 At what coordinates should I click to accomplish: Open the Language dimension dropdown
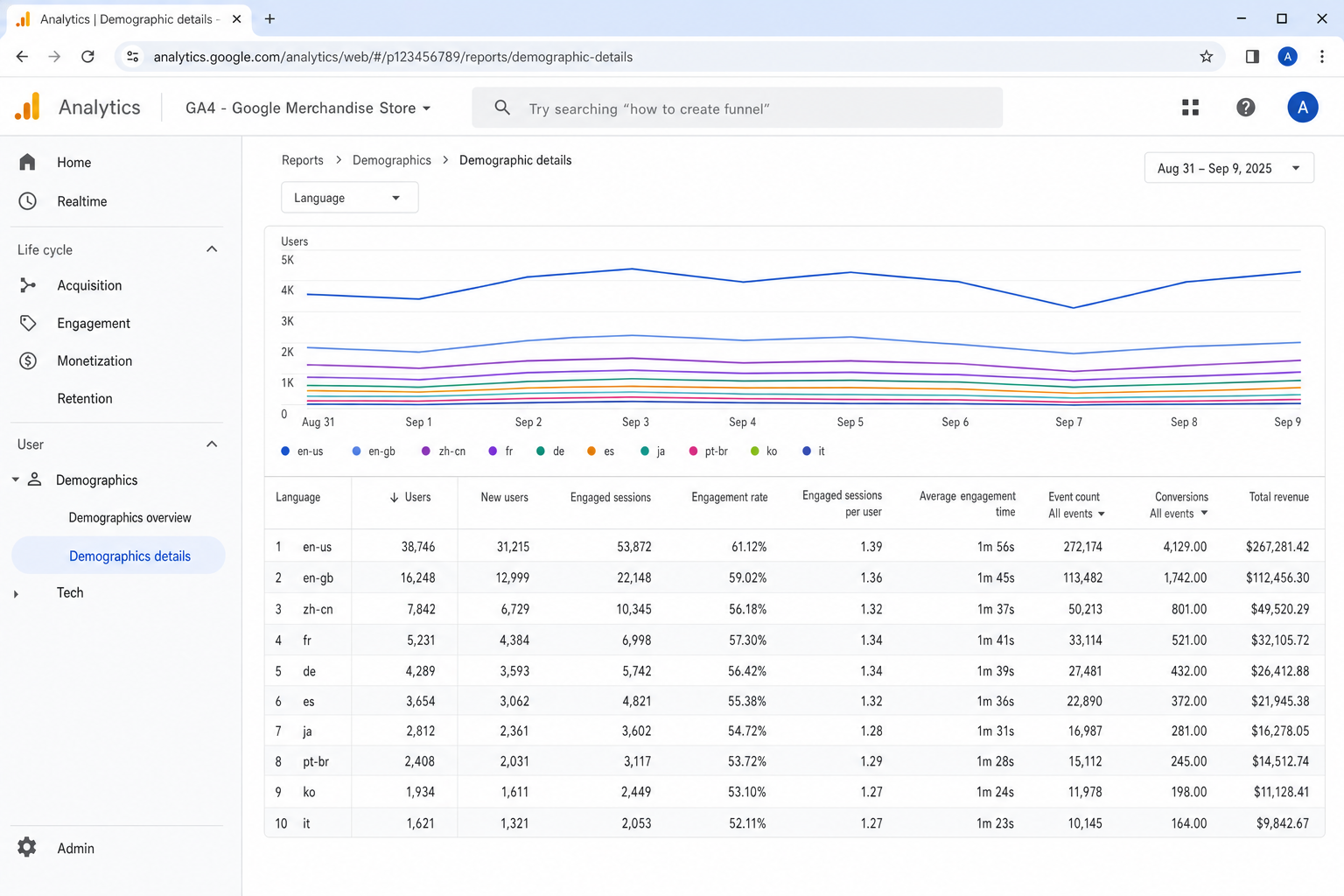click(349, 198)
